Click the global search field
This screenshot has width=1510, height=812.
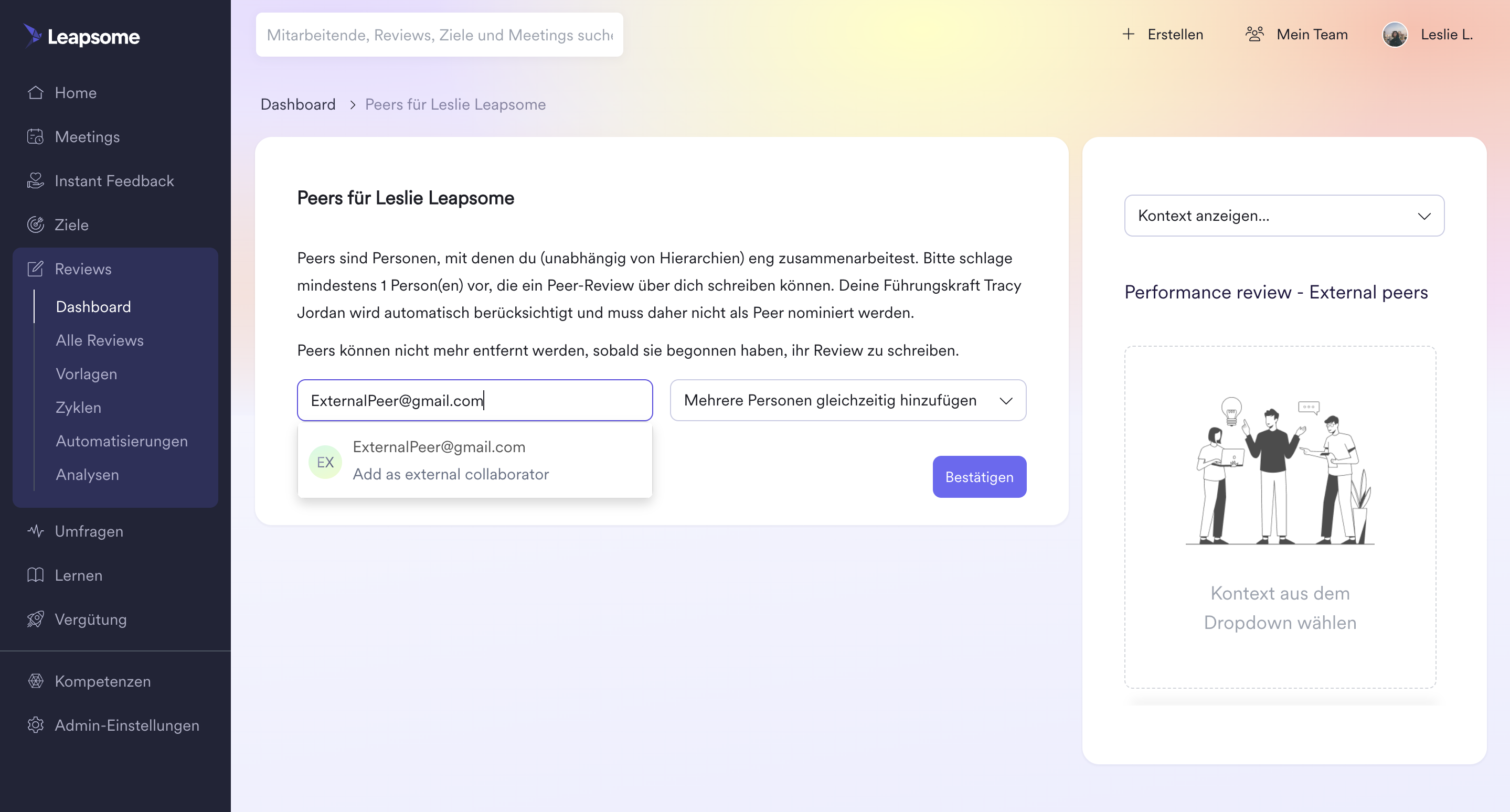[x=439, y=35]
